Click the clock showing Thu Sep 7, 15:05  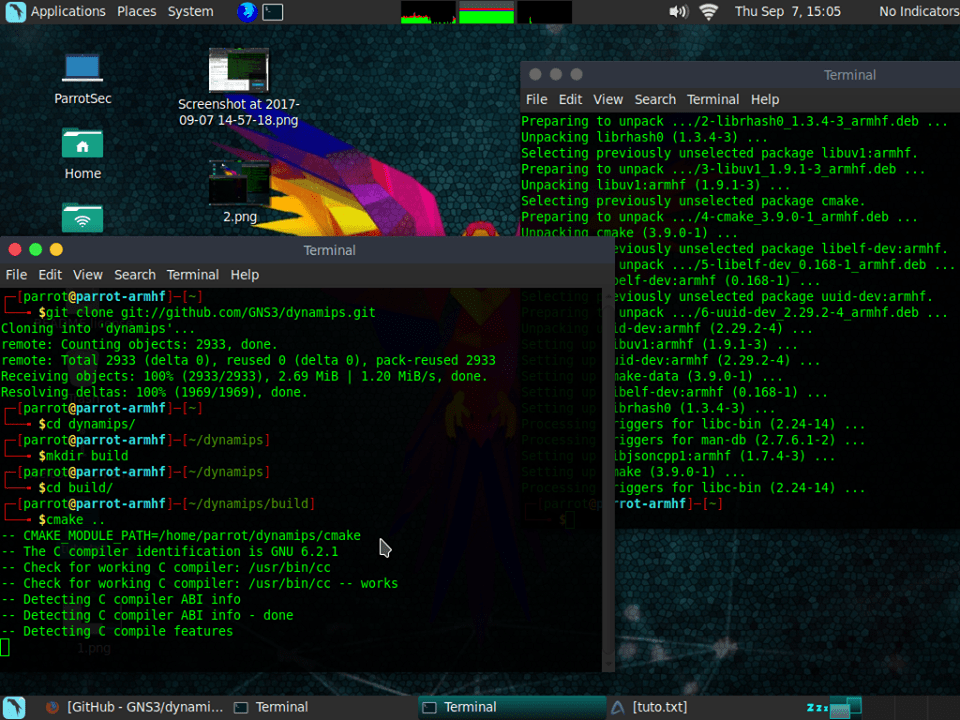(x=787, y=12)
